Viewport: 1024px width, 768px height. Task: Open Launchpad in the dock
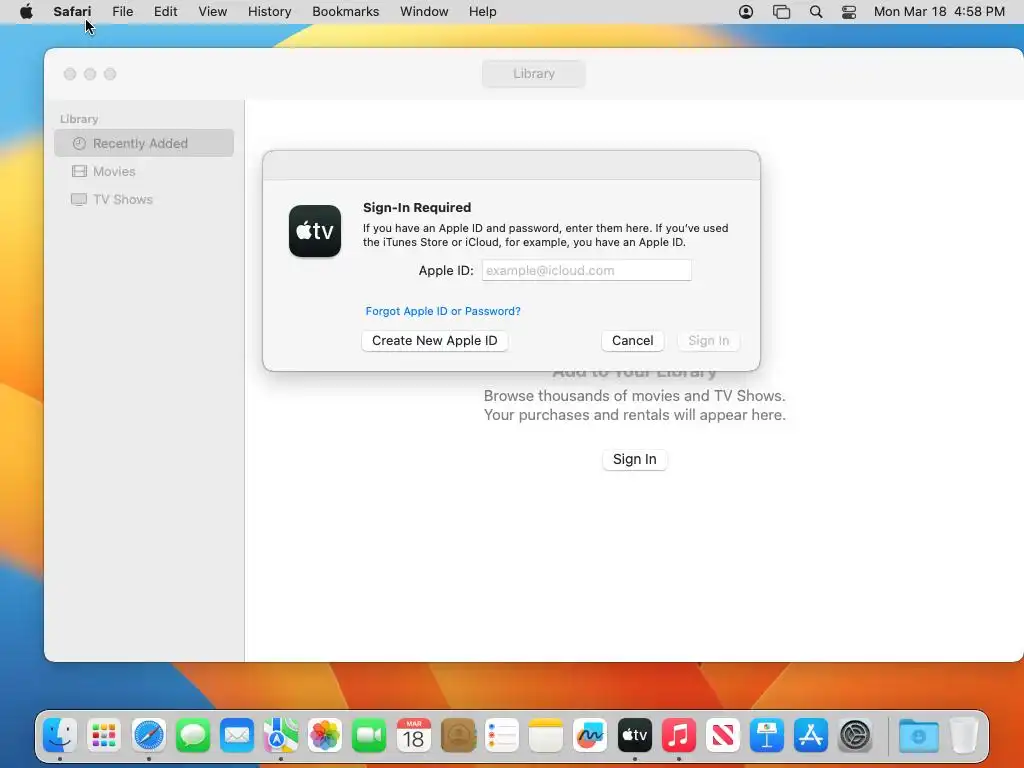point(104,735)
